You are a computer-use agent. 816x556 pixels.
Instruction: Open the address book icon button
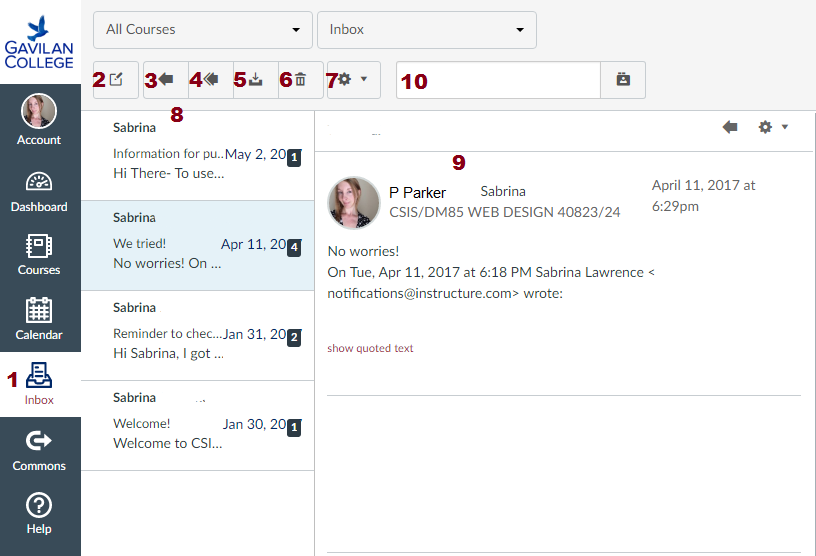pyautogui.click(x=623, y=80)
